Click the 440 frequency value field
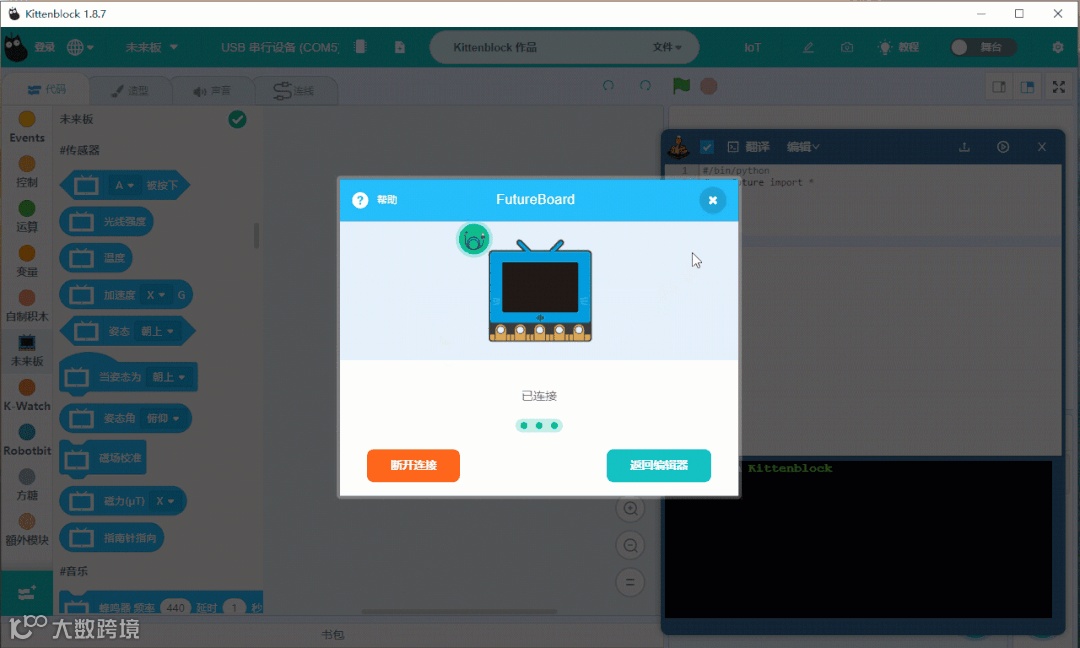This screenshot has width=1080, height=648. coord(176,607)
